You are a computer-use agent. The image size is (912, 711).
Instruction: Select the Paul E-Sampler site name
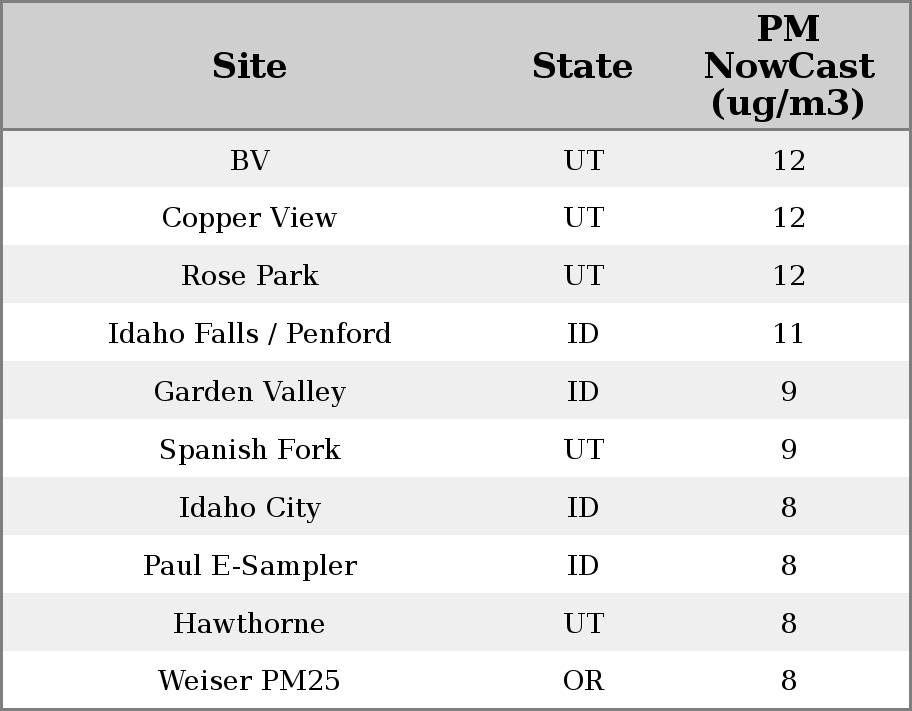coord(249,566)
